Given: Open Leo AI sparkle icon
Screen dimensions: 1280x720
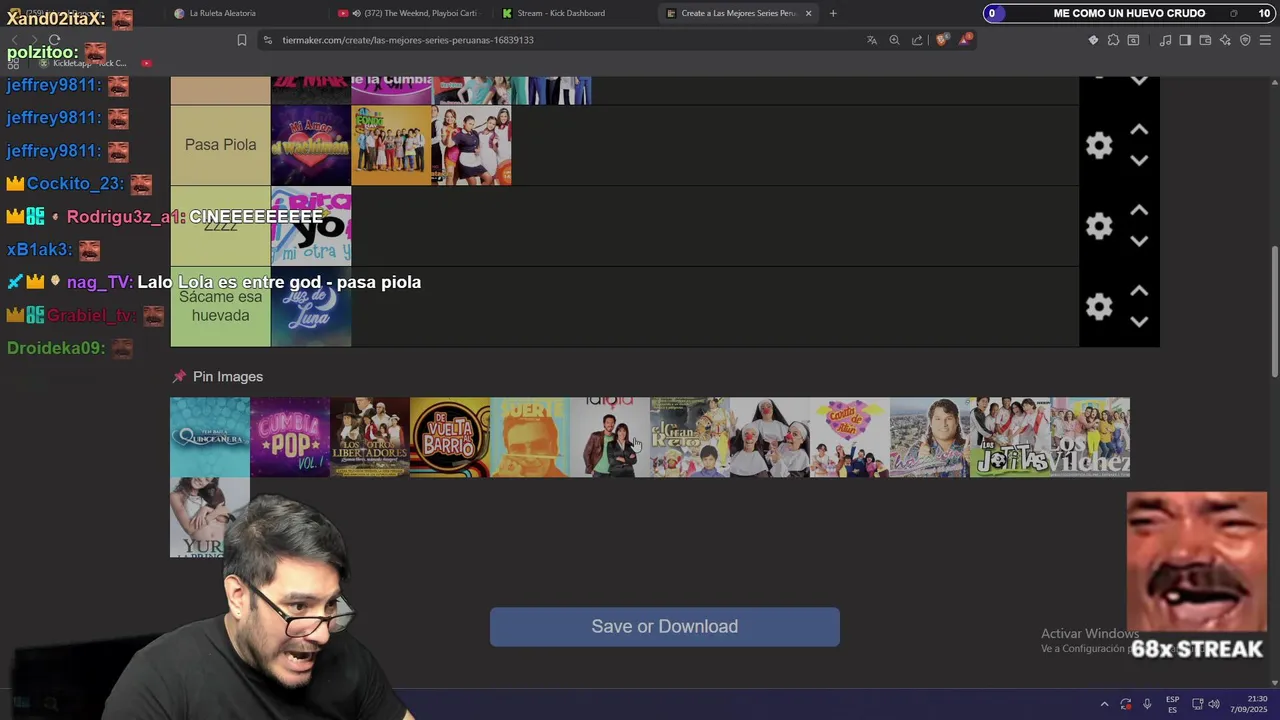Looking at the screenshot, I should (x=1225, y=40).
